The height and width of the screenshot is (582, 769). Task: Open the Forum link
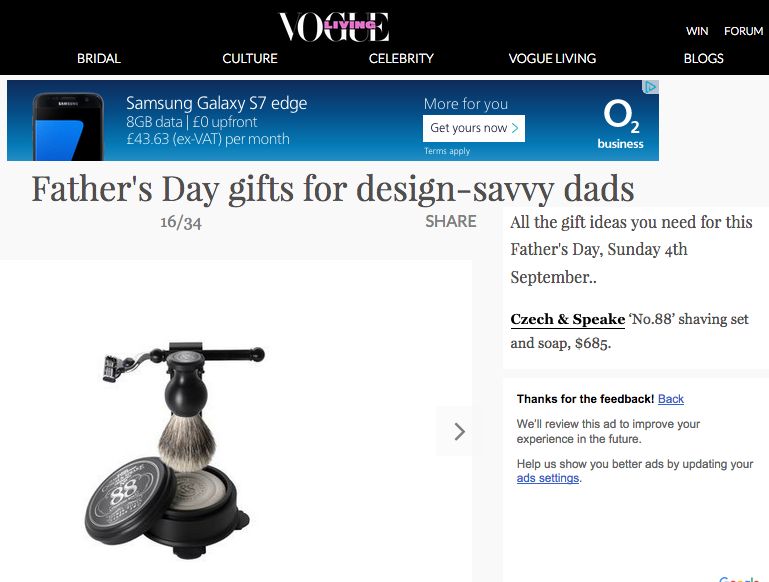[x=743, y=31]
